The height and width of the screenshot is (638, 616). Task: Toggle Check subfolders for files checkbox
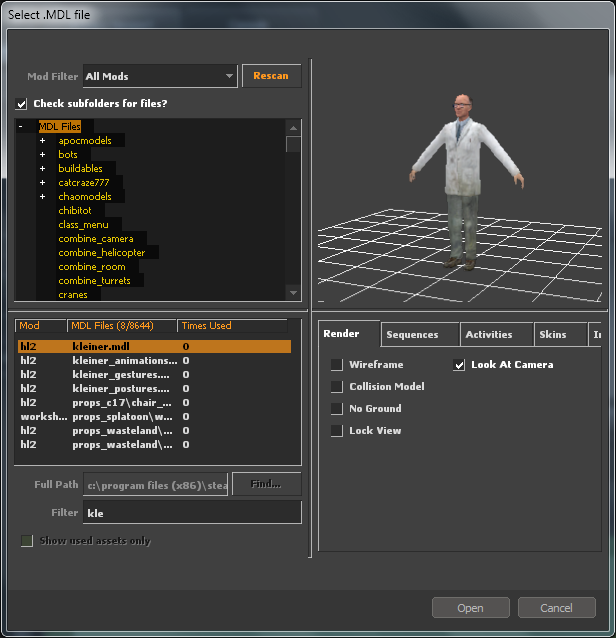pos(21,104)
